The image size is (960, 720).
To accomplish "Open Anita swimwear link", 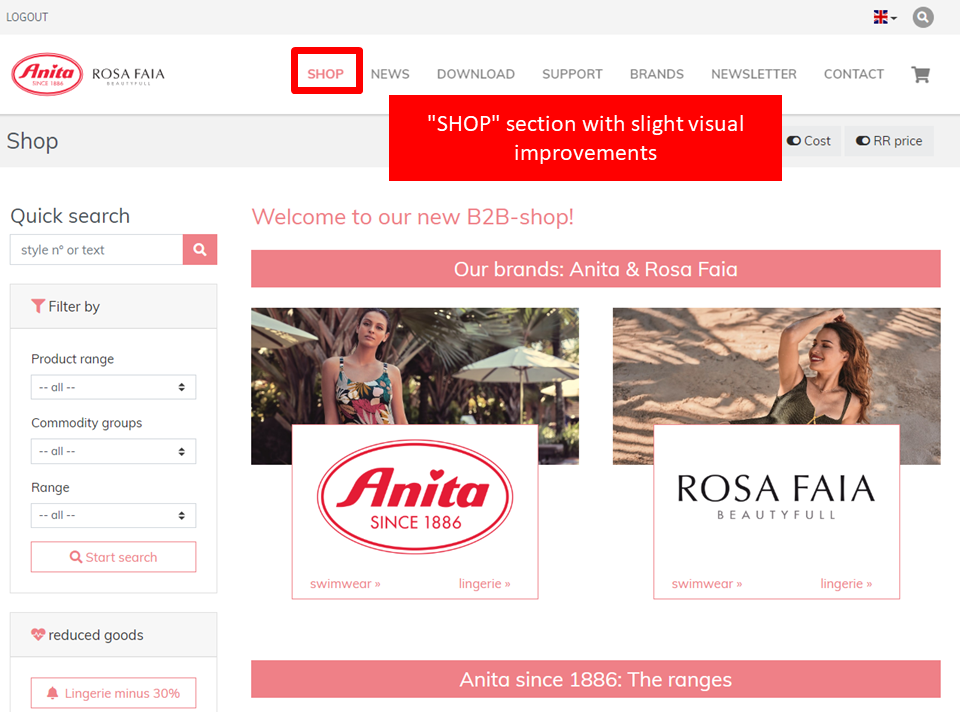I will (x=345, y=584).
